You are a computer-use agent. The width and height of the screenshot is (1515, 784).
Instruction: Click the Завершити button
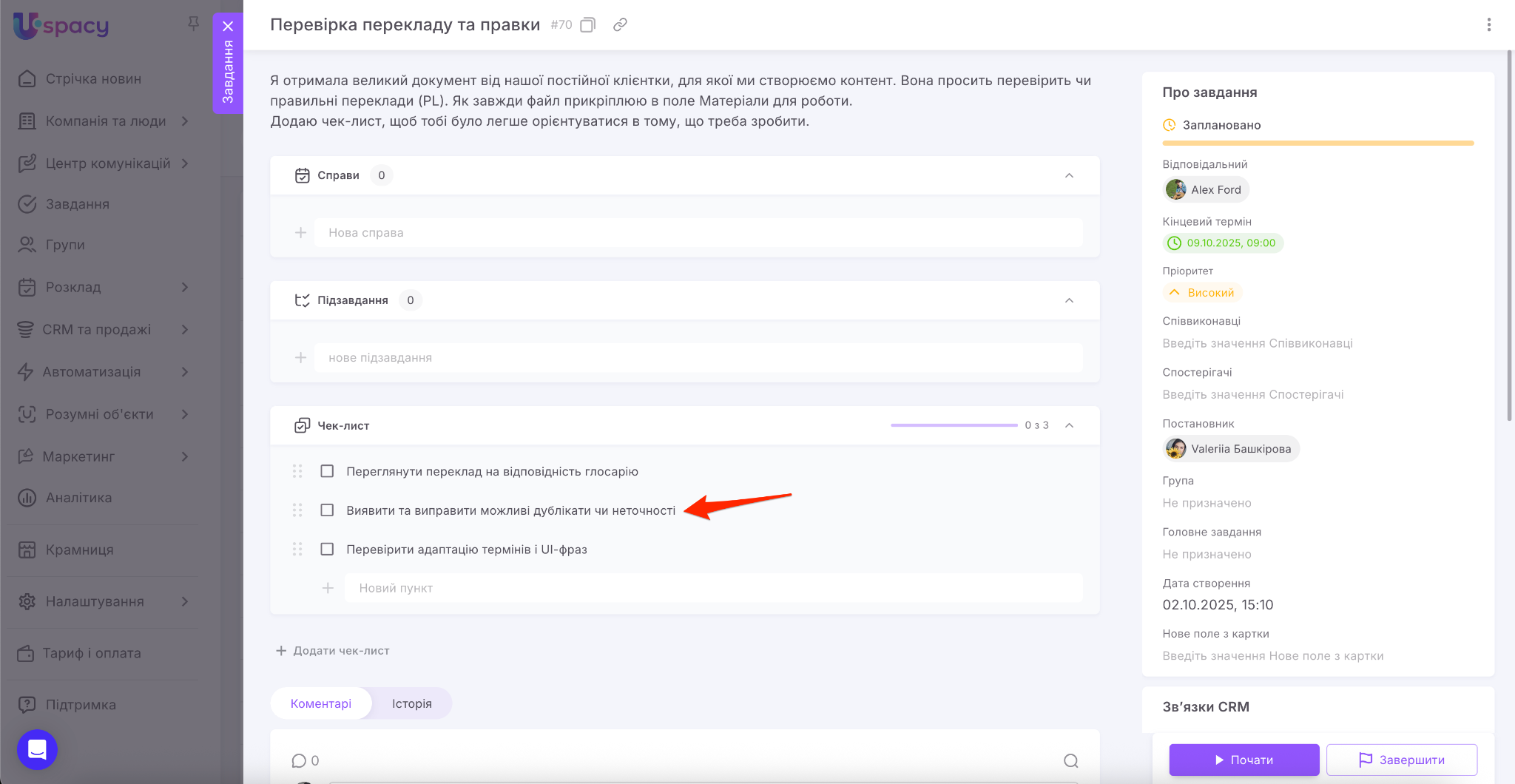[1401, 760]
